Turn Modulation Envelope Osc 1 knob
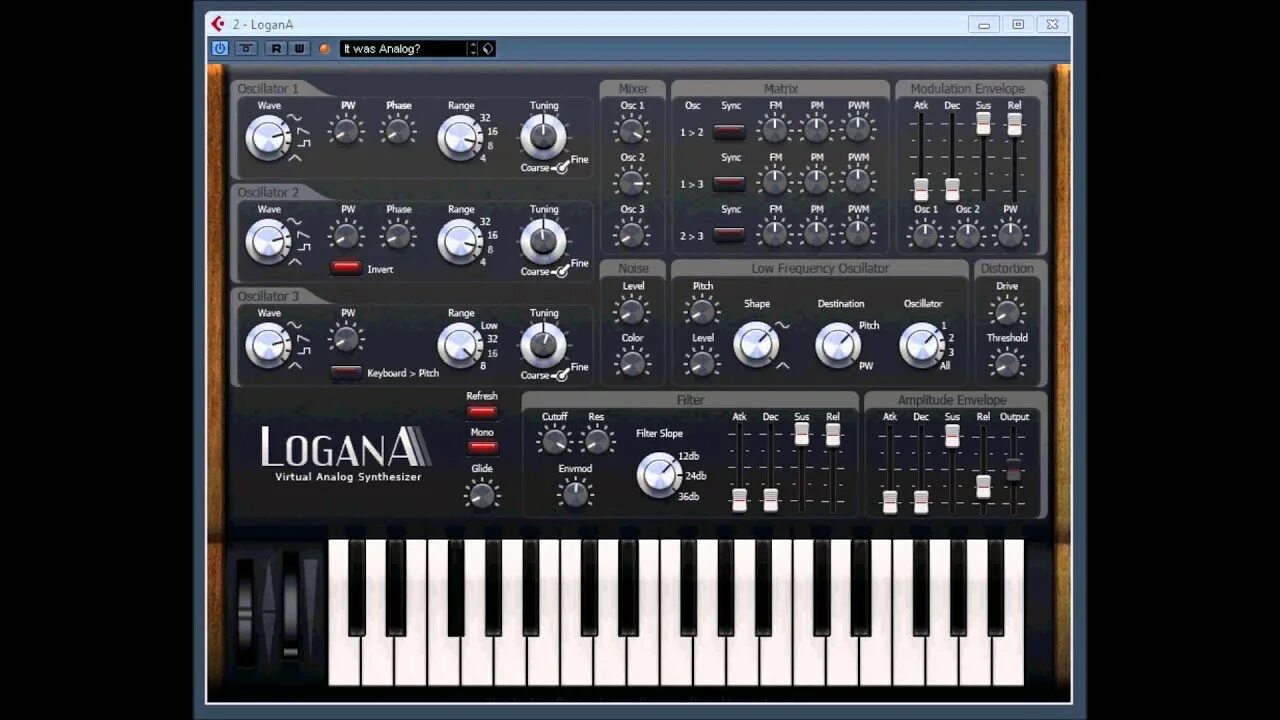The width and height of the screenshot is (1280, 720). click(926, 235)
